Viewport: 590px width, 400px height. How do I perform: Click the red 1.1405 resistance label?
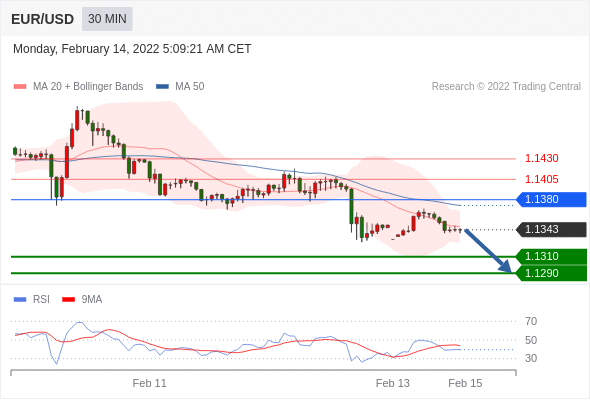point(541,179)
